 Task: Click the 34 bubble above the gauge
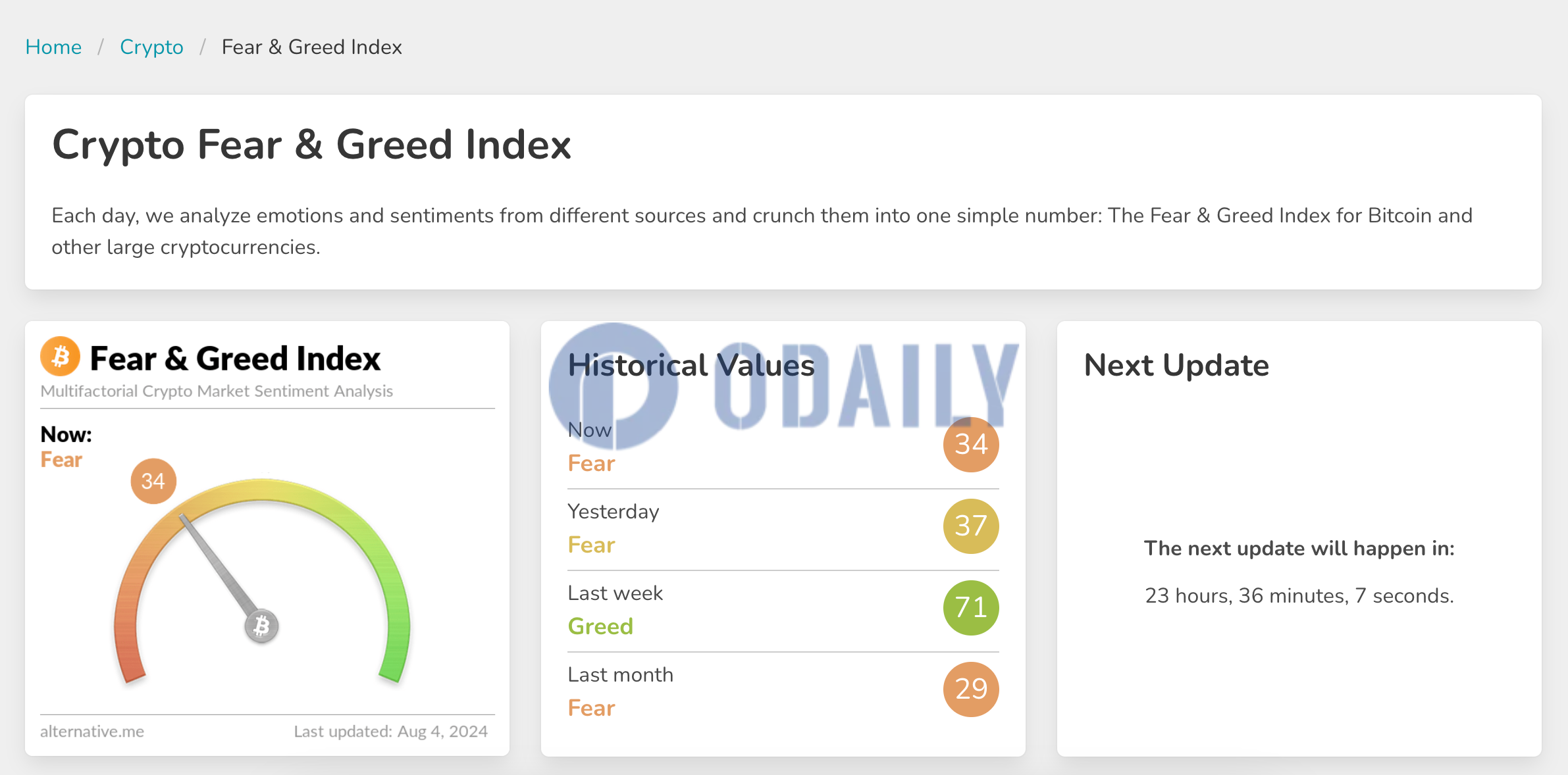click(x=153, y=481)
